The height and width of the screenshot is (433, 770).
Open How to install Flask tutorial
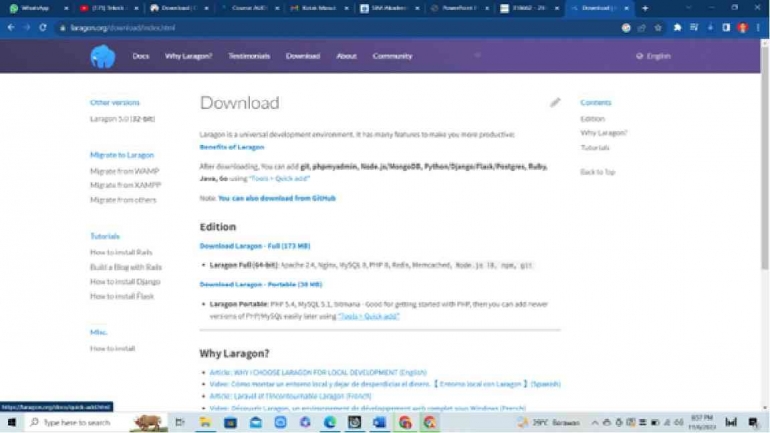[x=122, y=296]
